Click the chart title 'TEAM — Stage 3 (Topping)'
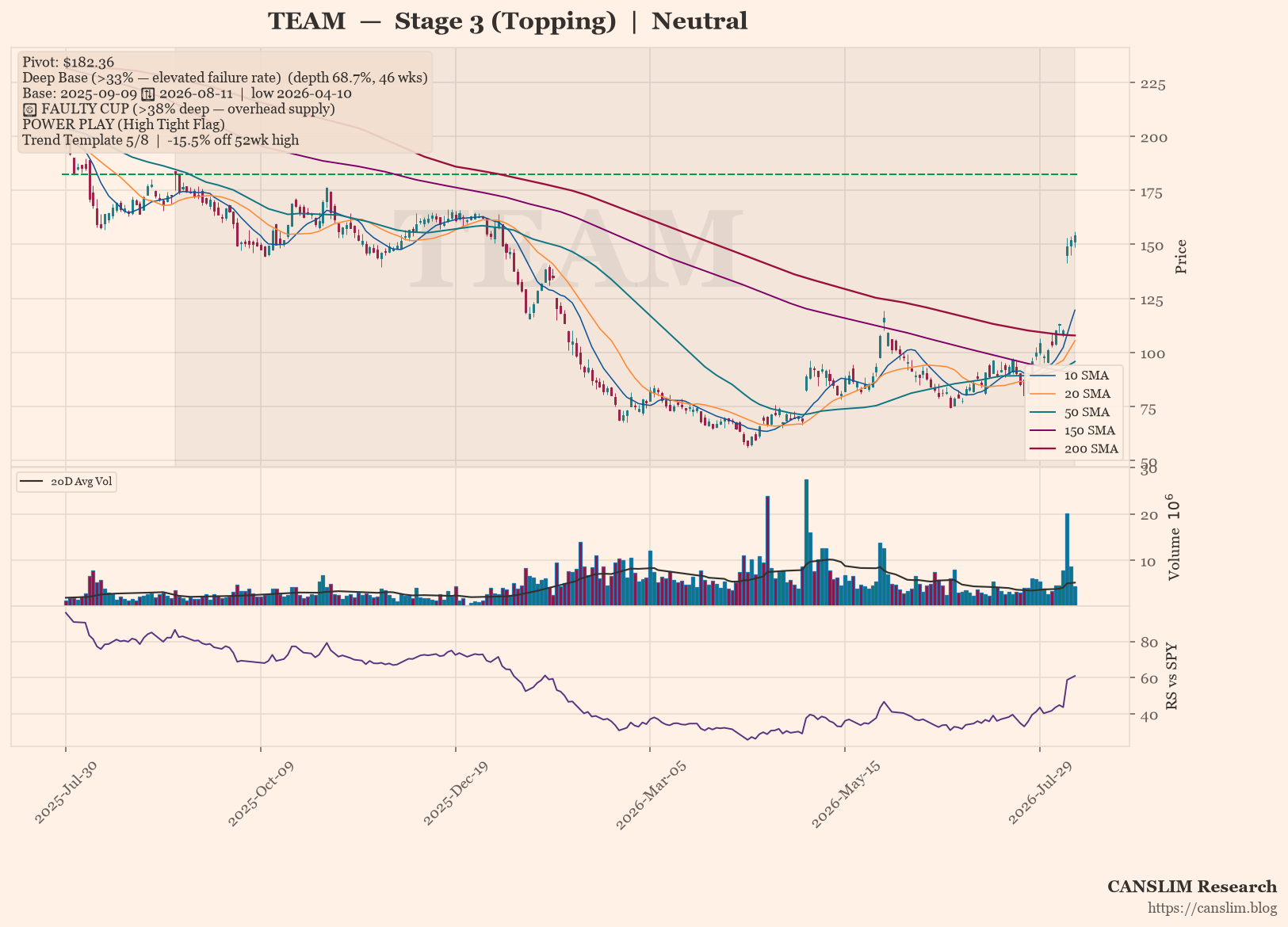The height and width of the screenshot is (927, 1288). click(441, 21)
